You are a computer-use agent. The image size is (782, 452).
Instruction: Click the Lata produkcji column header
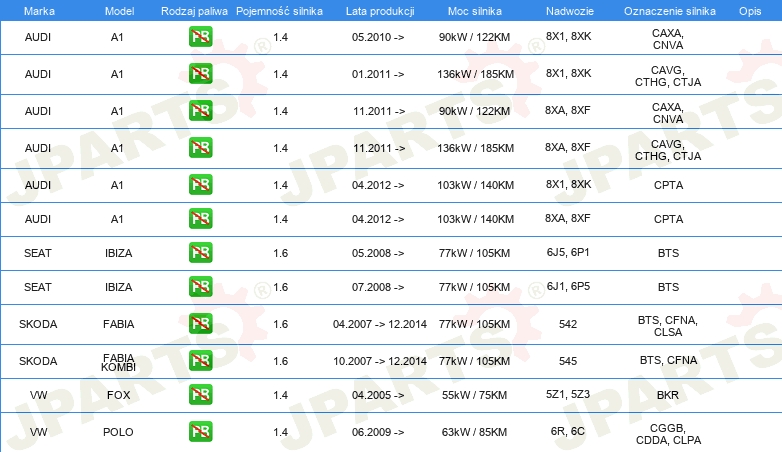coord(380,11)
